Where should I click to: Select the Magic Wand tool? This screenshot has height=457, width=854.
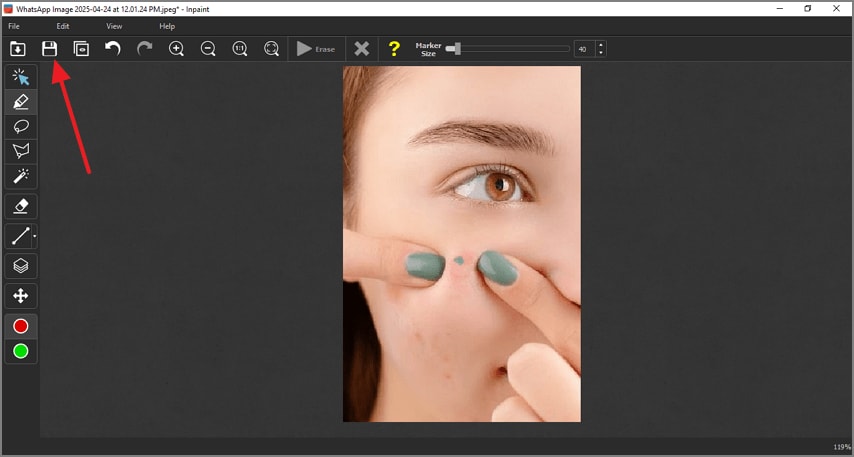coord(21,176)
